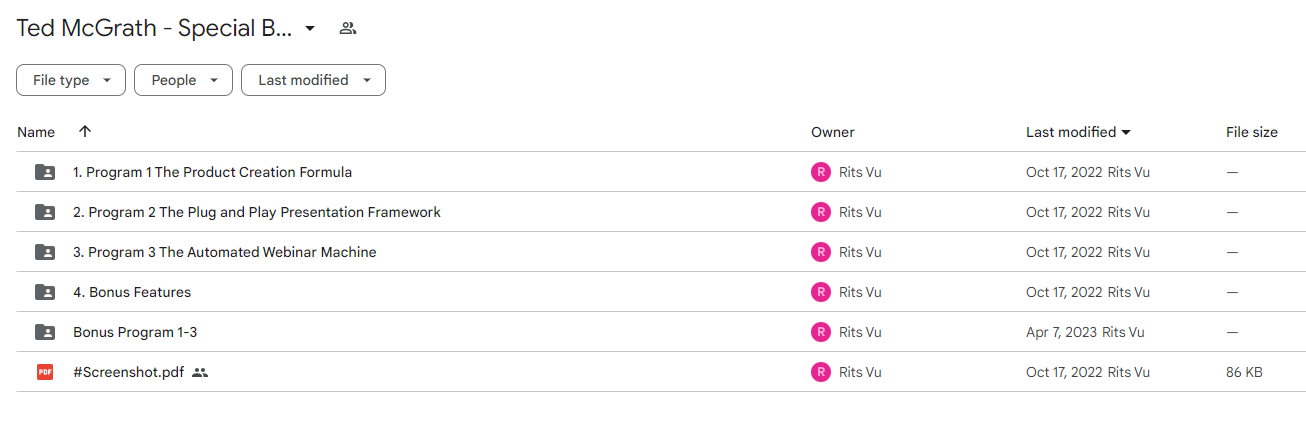
Task: Click the File size column header
Action: pyautogui.click(x=1252, y=132)
